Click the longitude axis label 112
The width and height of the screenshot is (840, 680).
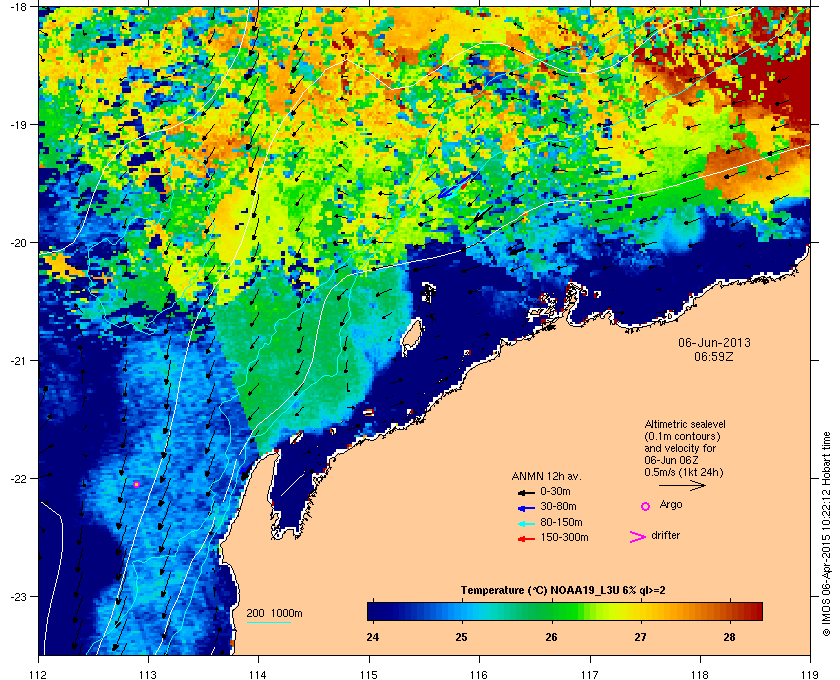pos(39,674)
